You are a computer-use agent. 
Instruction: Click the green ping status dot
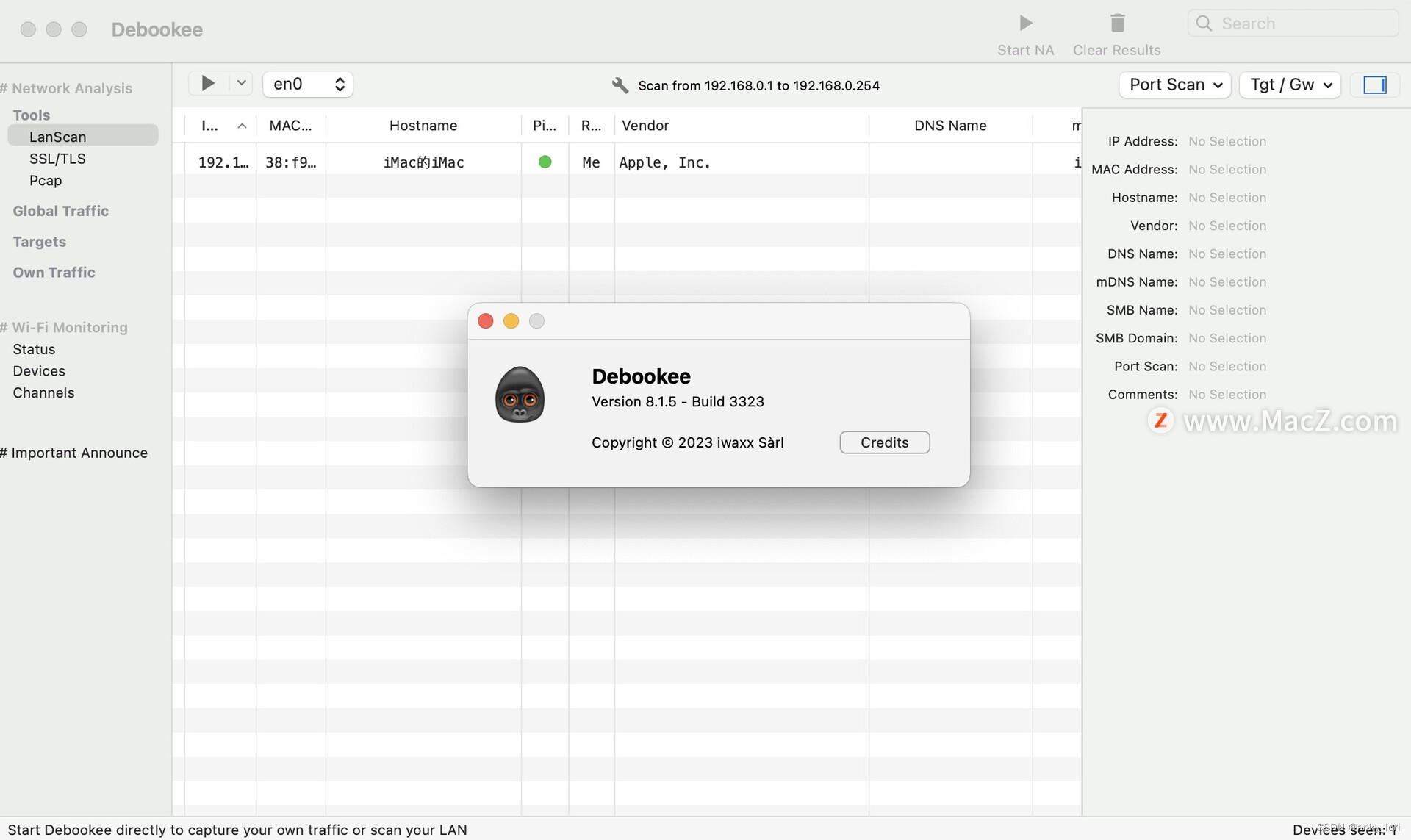coord(545,162)
